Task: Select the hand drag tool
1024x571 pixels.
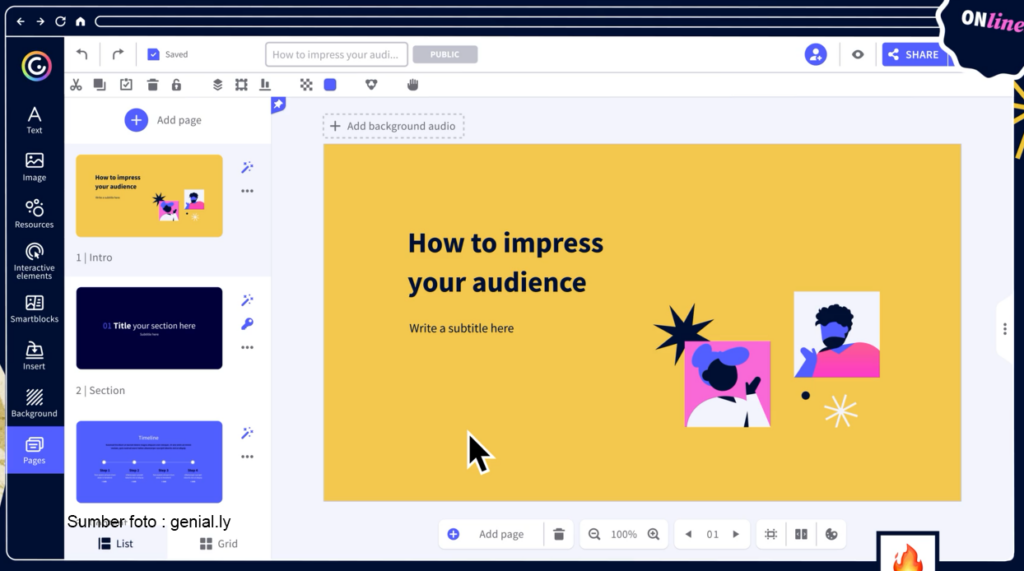Action: (413, 85)
